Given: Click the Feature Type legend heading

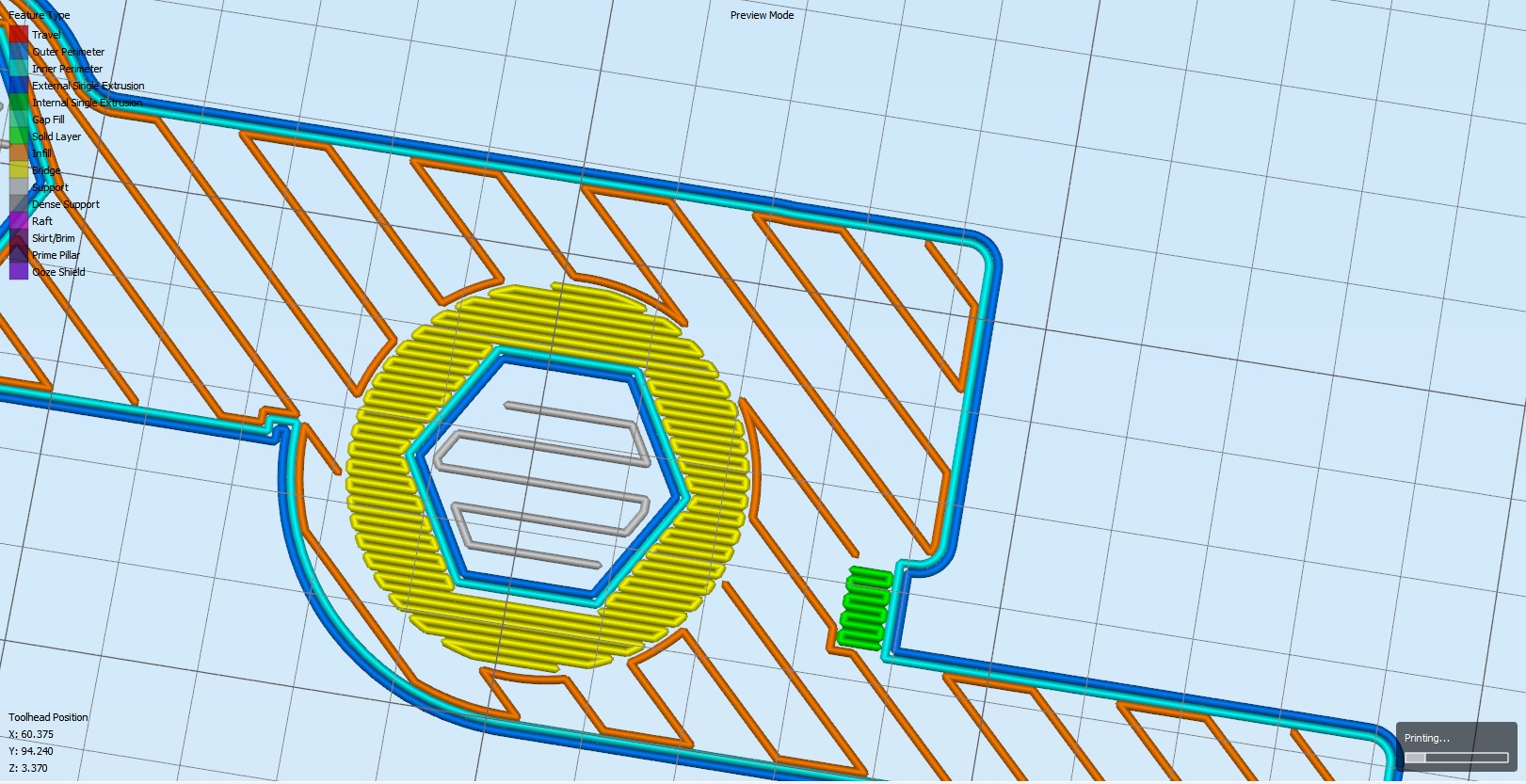Looking at the screenshot, I should pyautogui.click(x=40, y=15).
